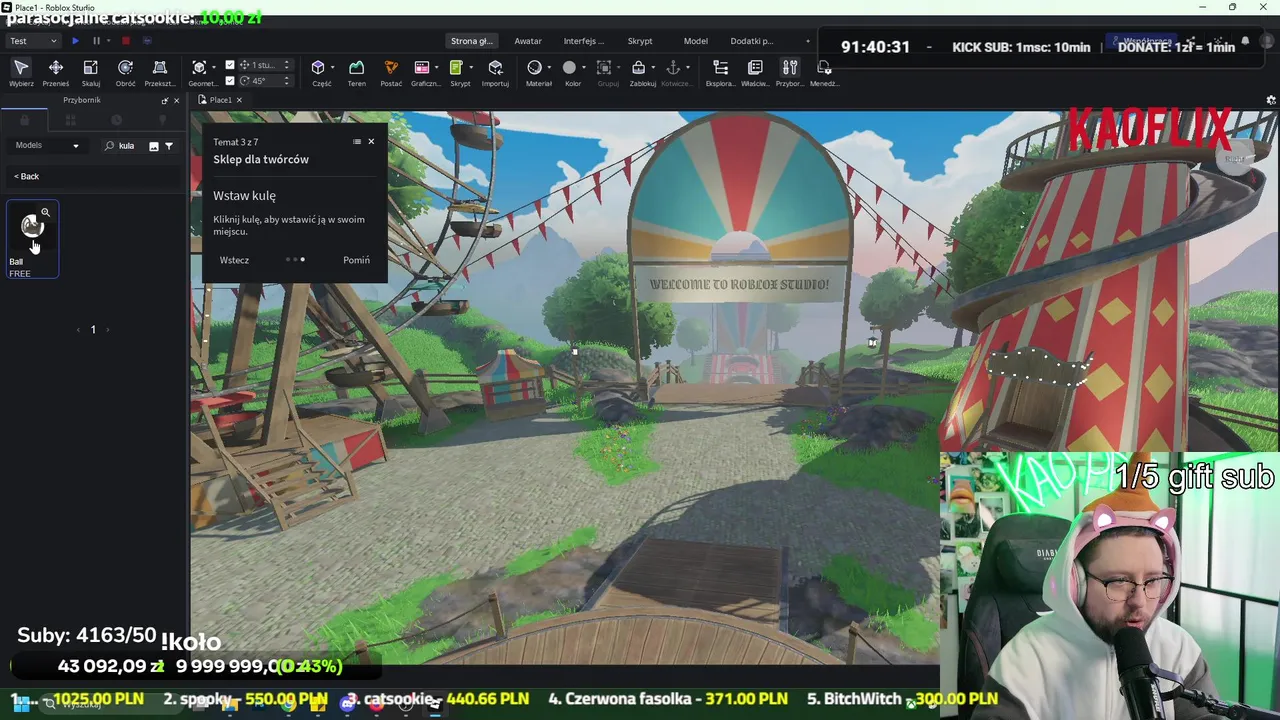Toggle the move snapping checkbox
Screen dimensions: 1280x720
(x=230, y=65)
